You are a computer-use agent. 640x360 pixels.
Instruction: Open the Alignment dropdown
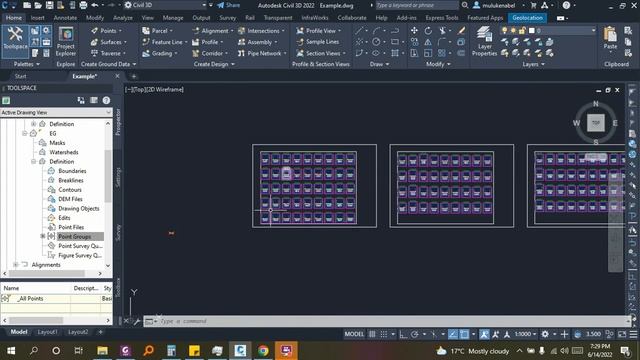[x=213, y=31]
